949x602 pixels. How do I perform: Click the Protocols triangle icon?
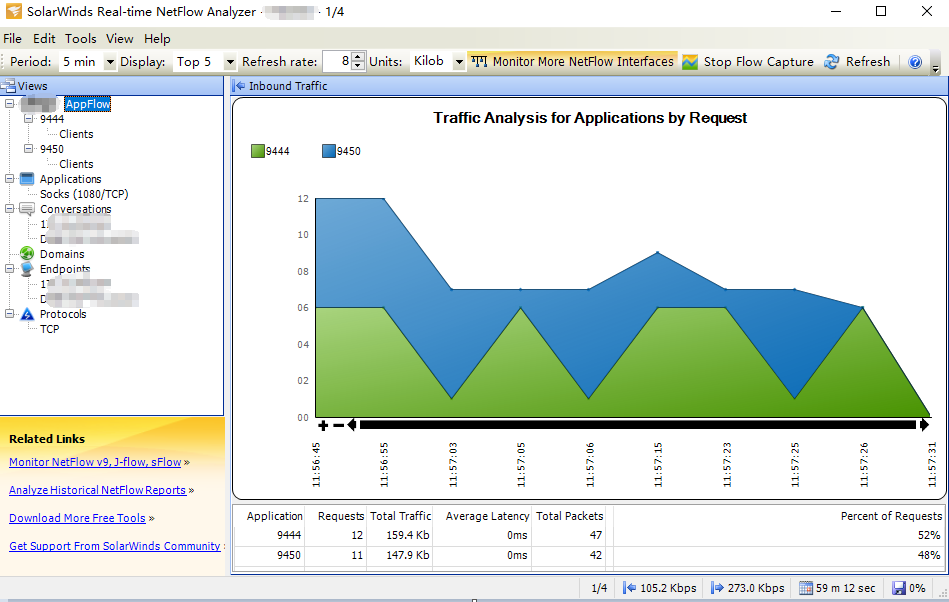[x=27, y=314]
